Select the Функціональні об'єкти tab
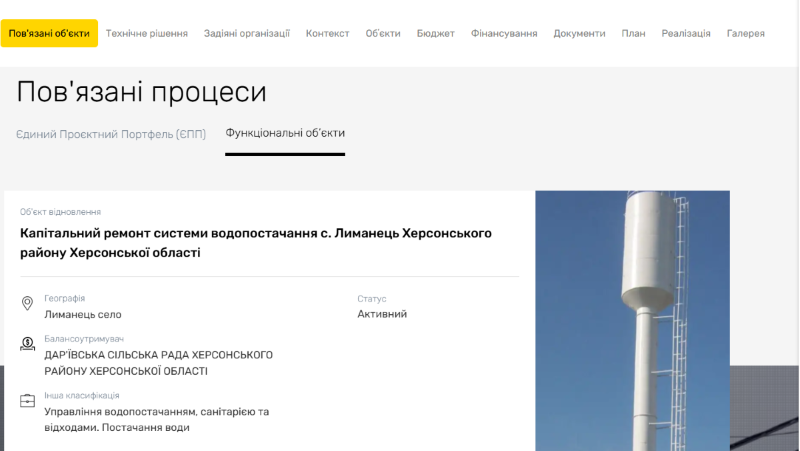 click(x=285, y=133)
